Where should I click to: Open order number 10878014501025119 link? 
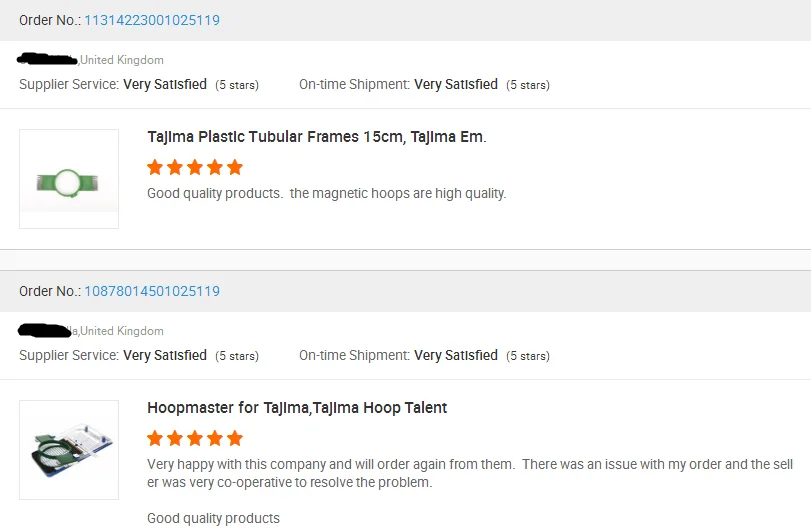point(152,291)
